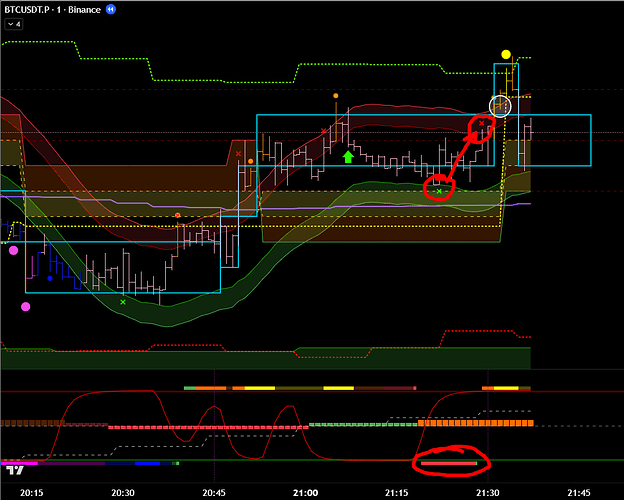
Task: Click the red circled green x at arrow base
Action: point(438,188)
